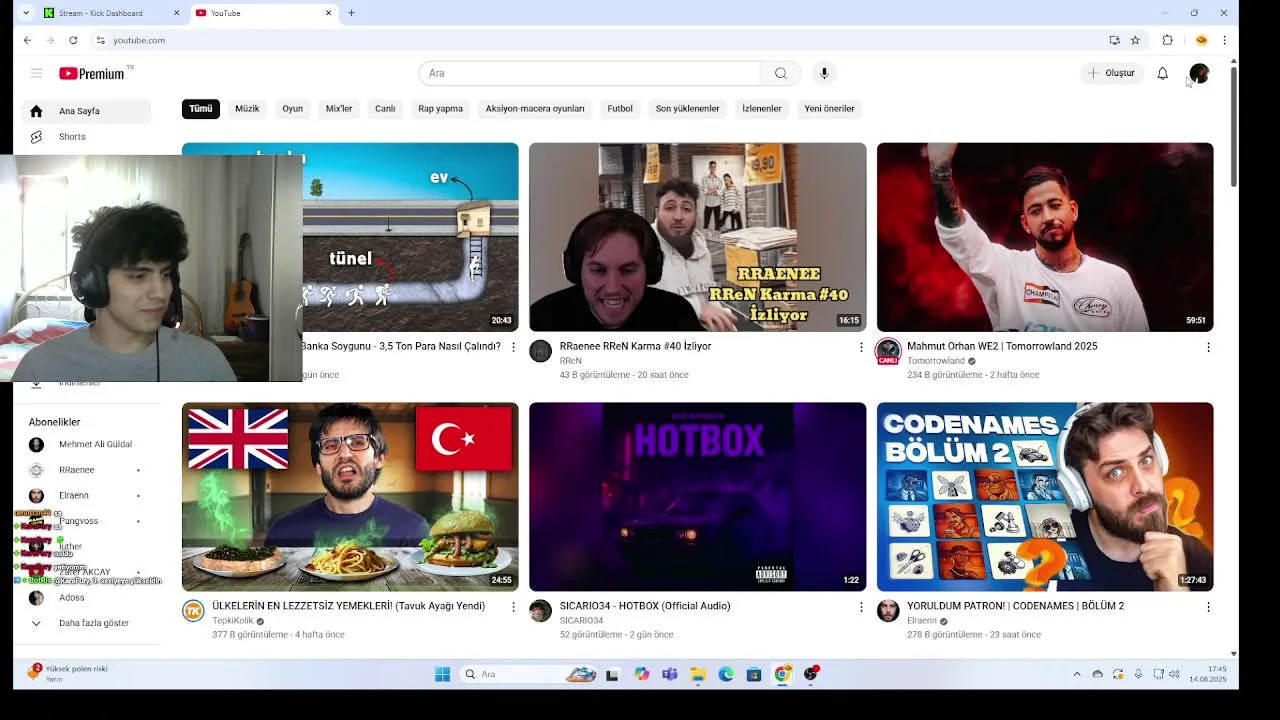Screen dimensions: 1280x720
Task: Open RRaenee subscription channel
Action: [x=85, y=470]
